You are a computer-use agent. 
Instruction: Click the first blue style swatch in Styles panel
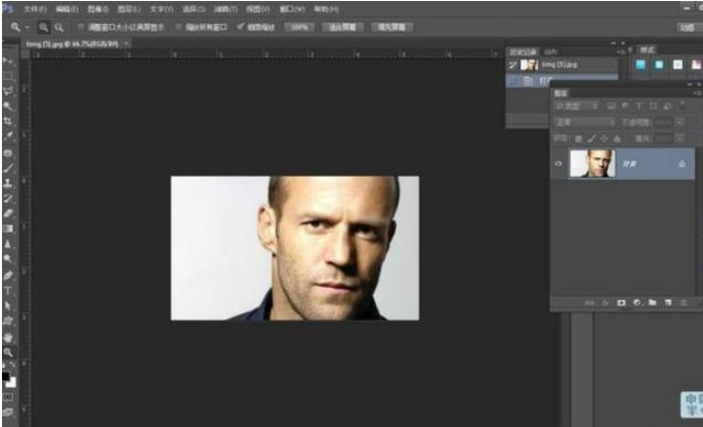pyautogui.click(x=641, y=65)
